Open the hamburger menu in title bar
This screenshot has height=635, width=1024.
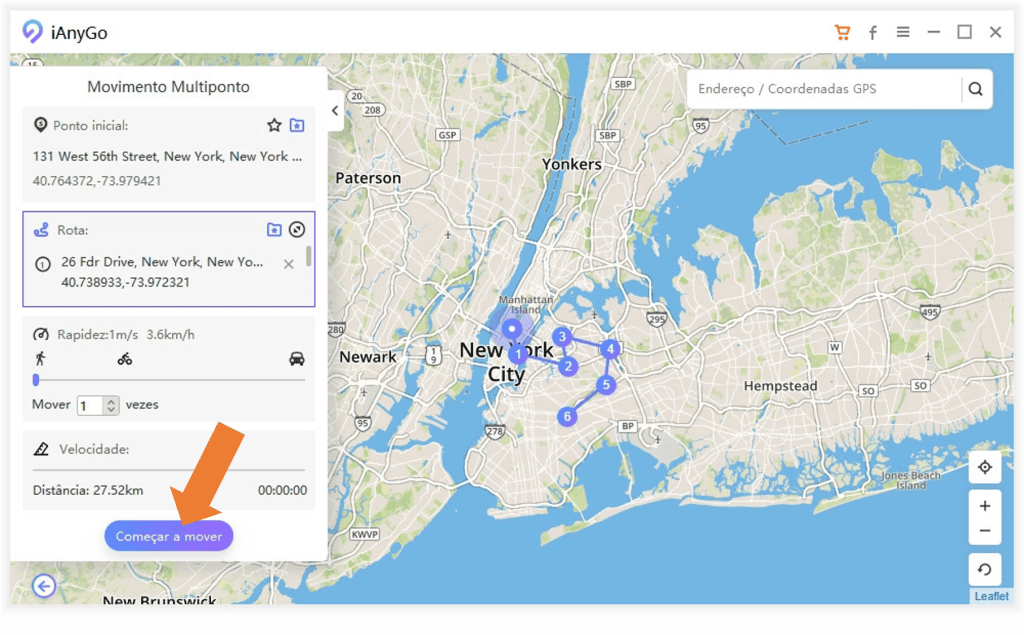[903, 31]
